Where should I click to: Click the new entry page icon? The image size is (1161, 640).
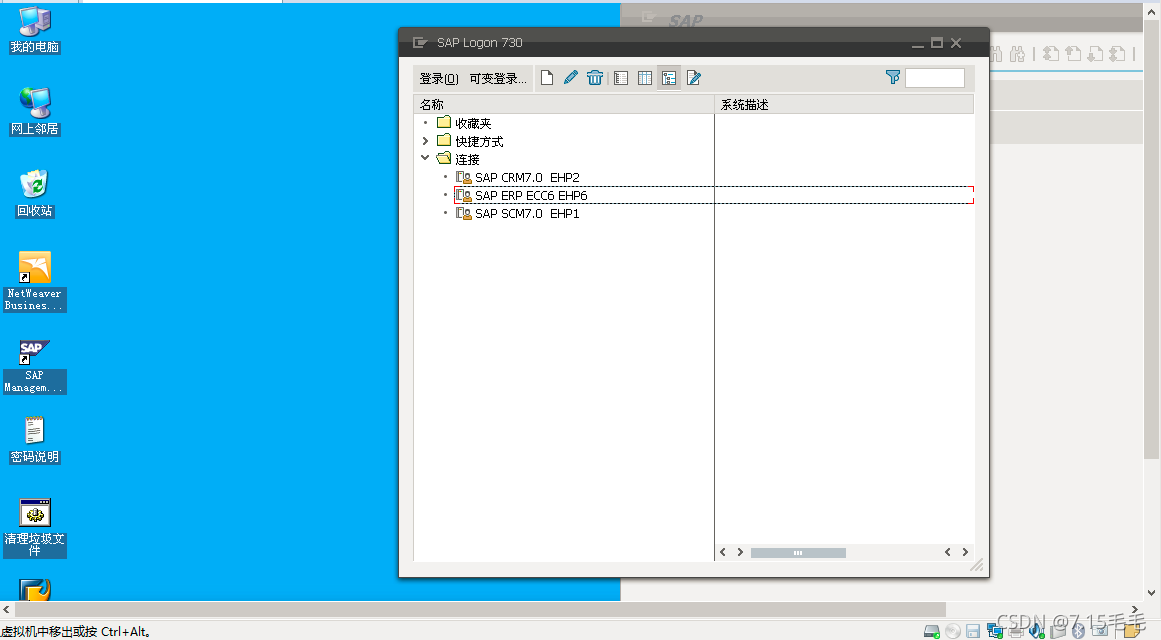click(x=547, y=78)
